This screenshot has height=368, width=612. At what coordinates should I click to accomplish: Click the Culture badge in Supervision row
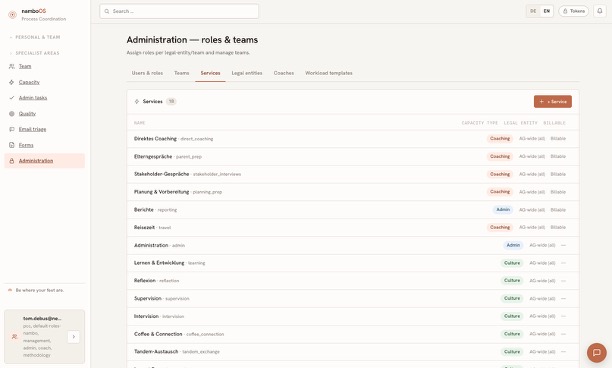click(x=512, y=298)
